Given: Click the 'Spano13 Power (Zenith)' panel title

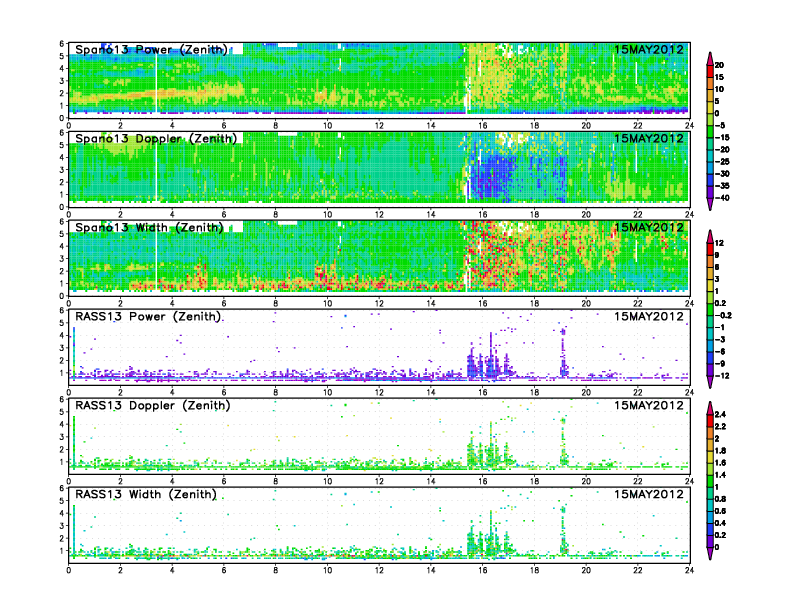Looking at the screenshot, I should point(152,50).
